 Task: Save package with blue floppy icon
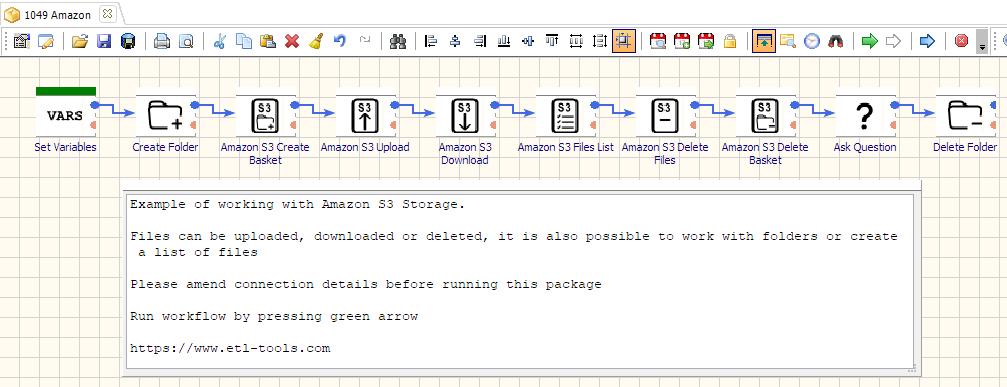104,42
